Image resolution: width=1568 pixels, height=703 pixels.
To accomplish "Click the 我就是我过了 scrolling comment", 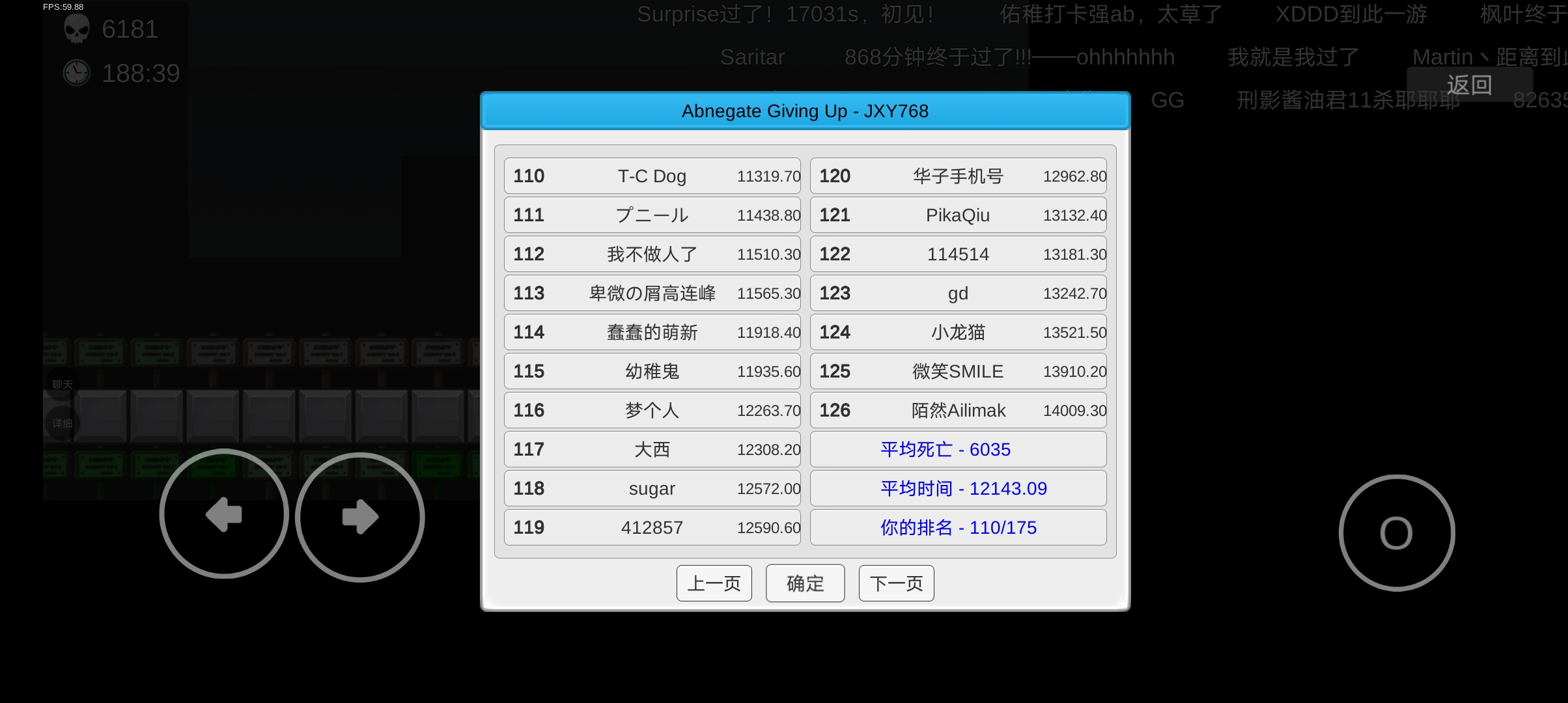I will (1293, 57).
